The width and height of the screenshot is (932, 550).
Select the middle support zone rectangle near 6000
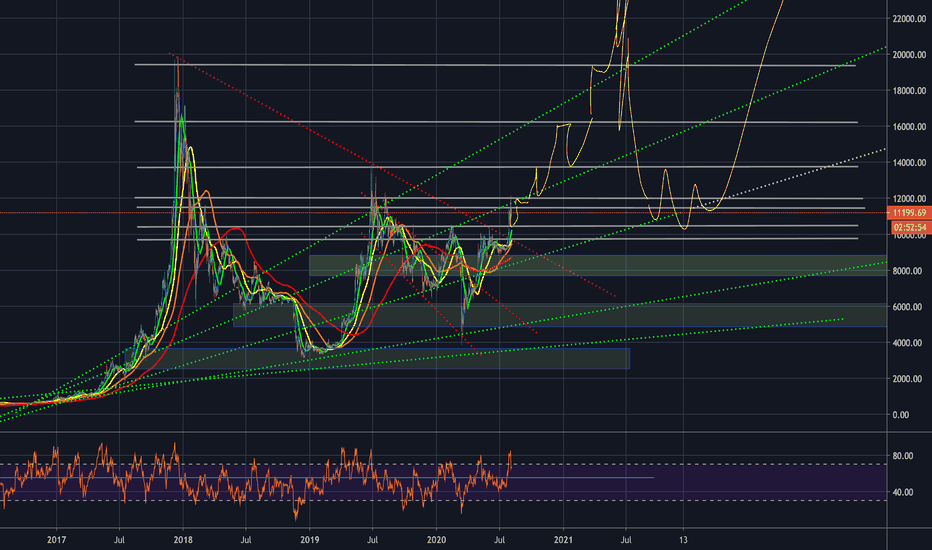tap(560, 315)
